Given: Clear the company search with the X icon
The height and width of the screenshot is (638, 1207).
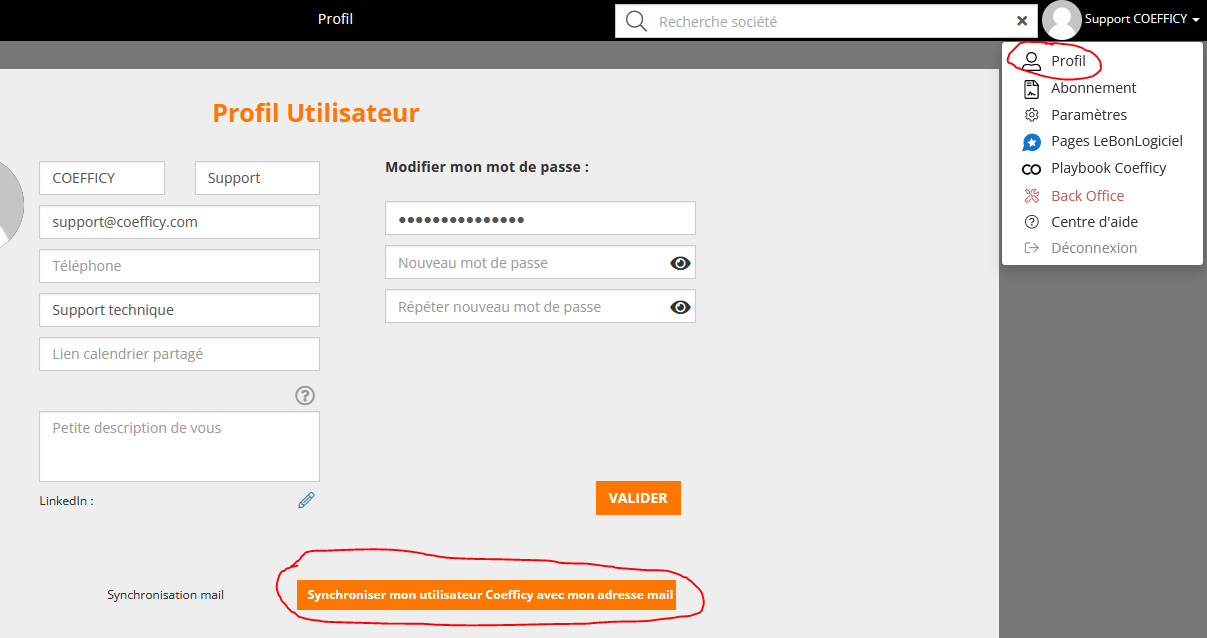Looking at the screenshot, I should click(1022, 21).
